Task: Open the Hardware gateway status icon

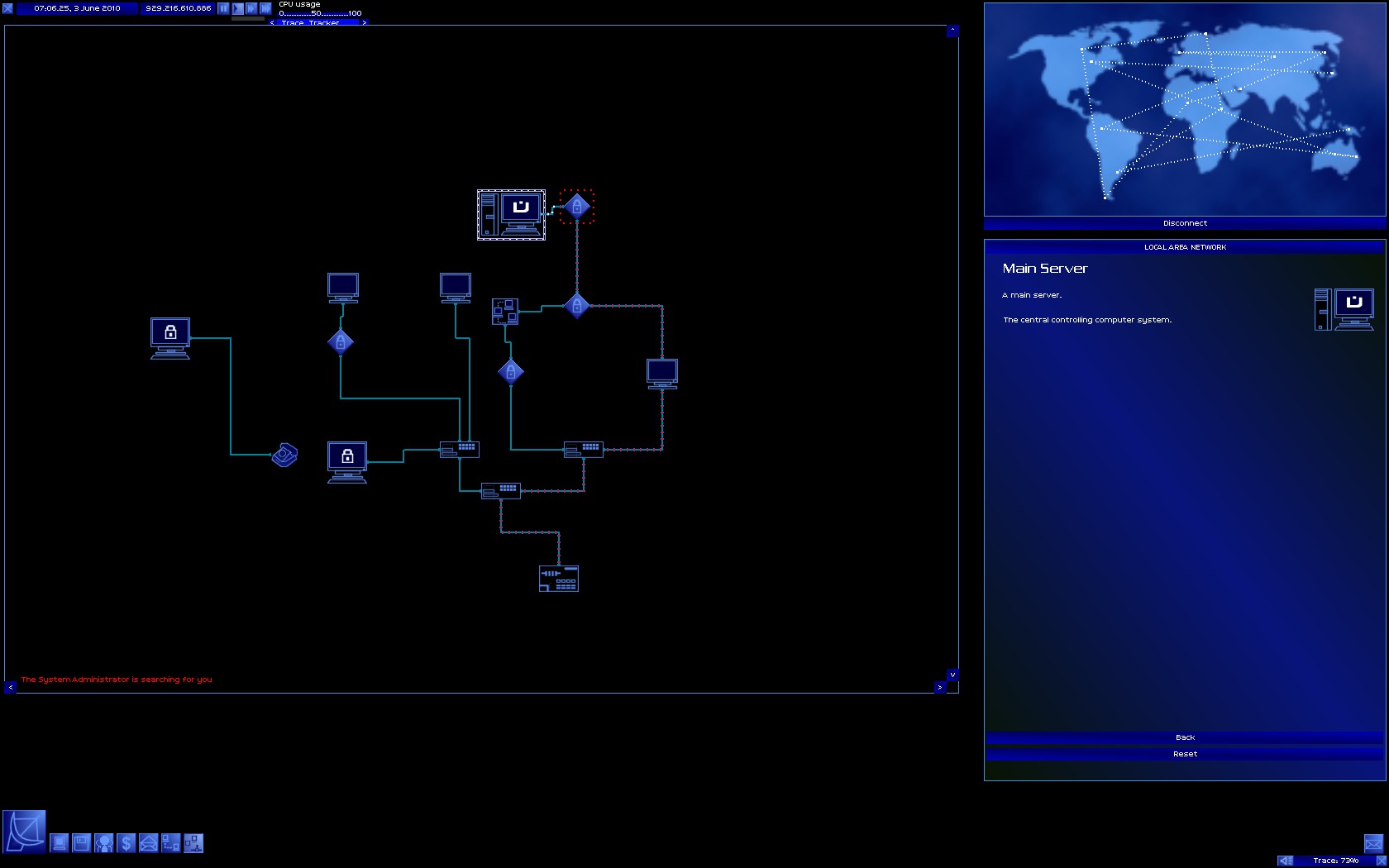Action: [x=60, y=843]
